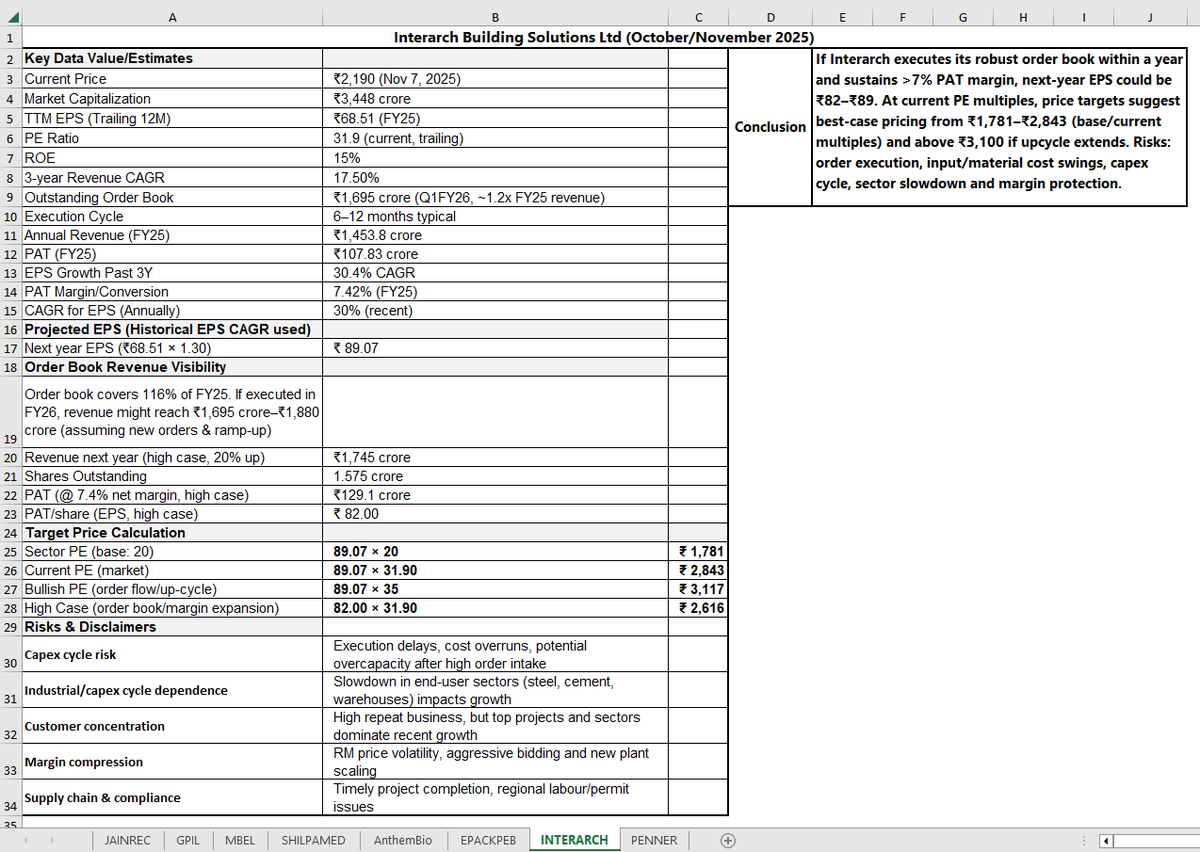This screenshot has height=852, width=1200.
Task: Click 1.575 crore shares outstanding value
Action: [495, 477]
